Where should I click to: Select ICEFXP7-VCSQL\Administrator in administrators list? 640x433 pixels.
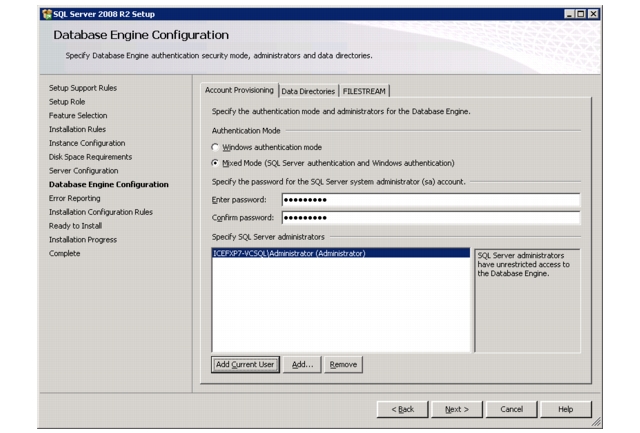341,253
